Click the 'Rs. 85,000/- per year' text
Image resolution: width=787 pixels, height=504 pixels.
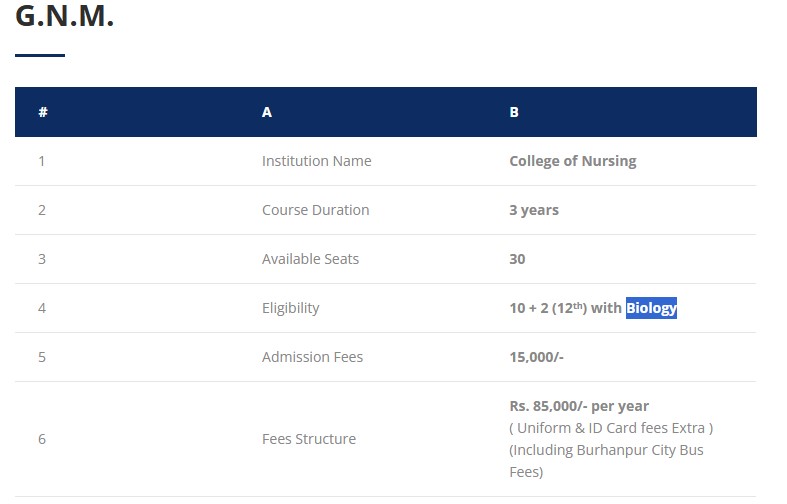[x=579, y=406]
